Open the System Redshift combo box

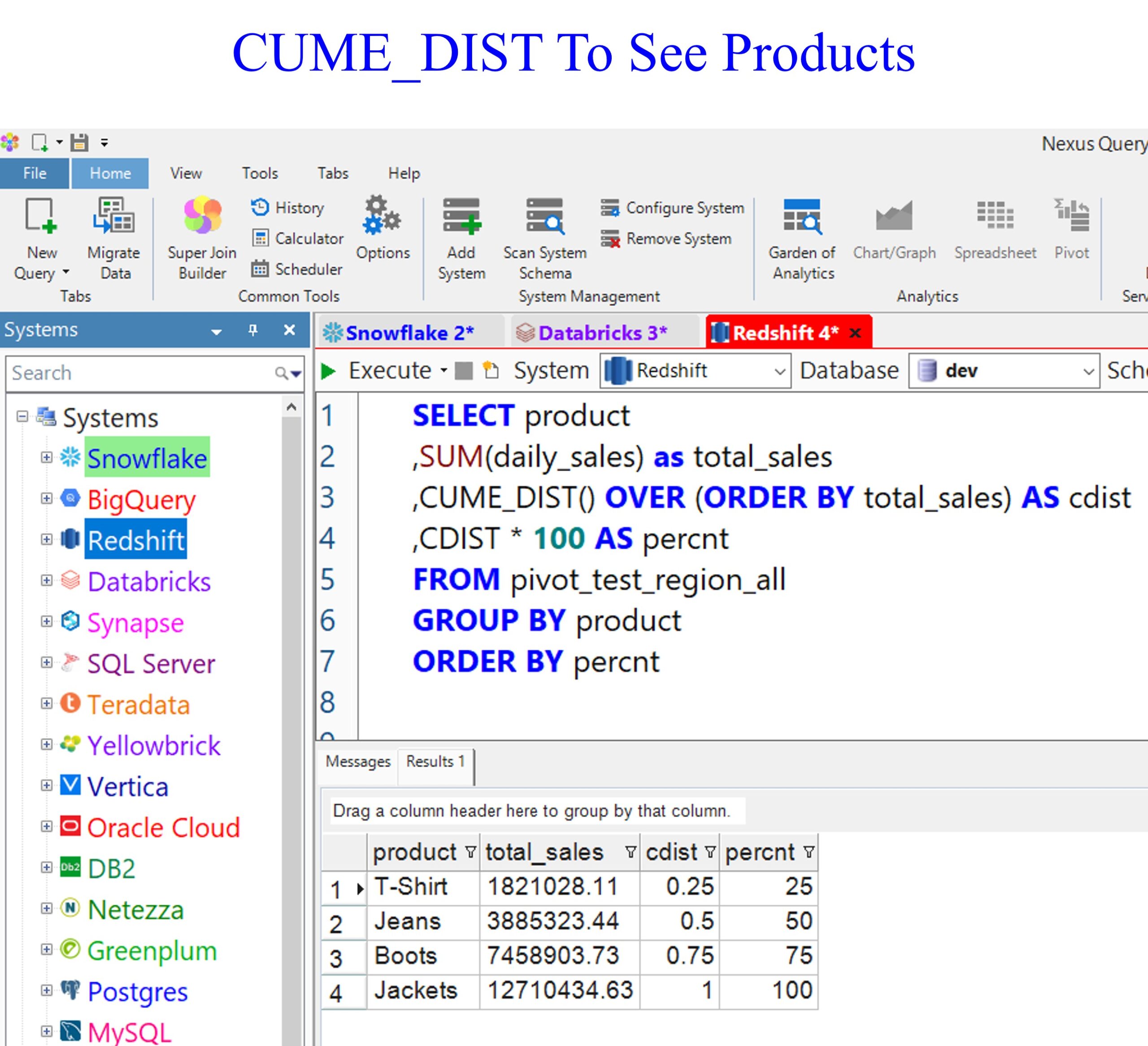[x=695, y=371]
